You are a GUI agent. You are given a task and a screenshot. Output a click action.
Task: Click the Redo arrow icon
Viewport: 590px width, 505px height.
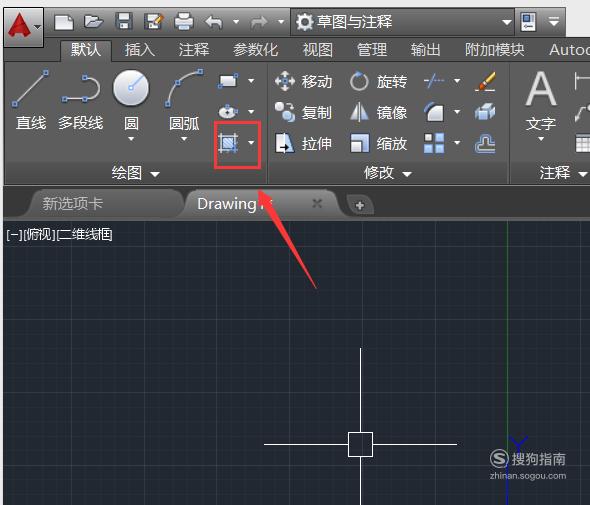(259, 22)
